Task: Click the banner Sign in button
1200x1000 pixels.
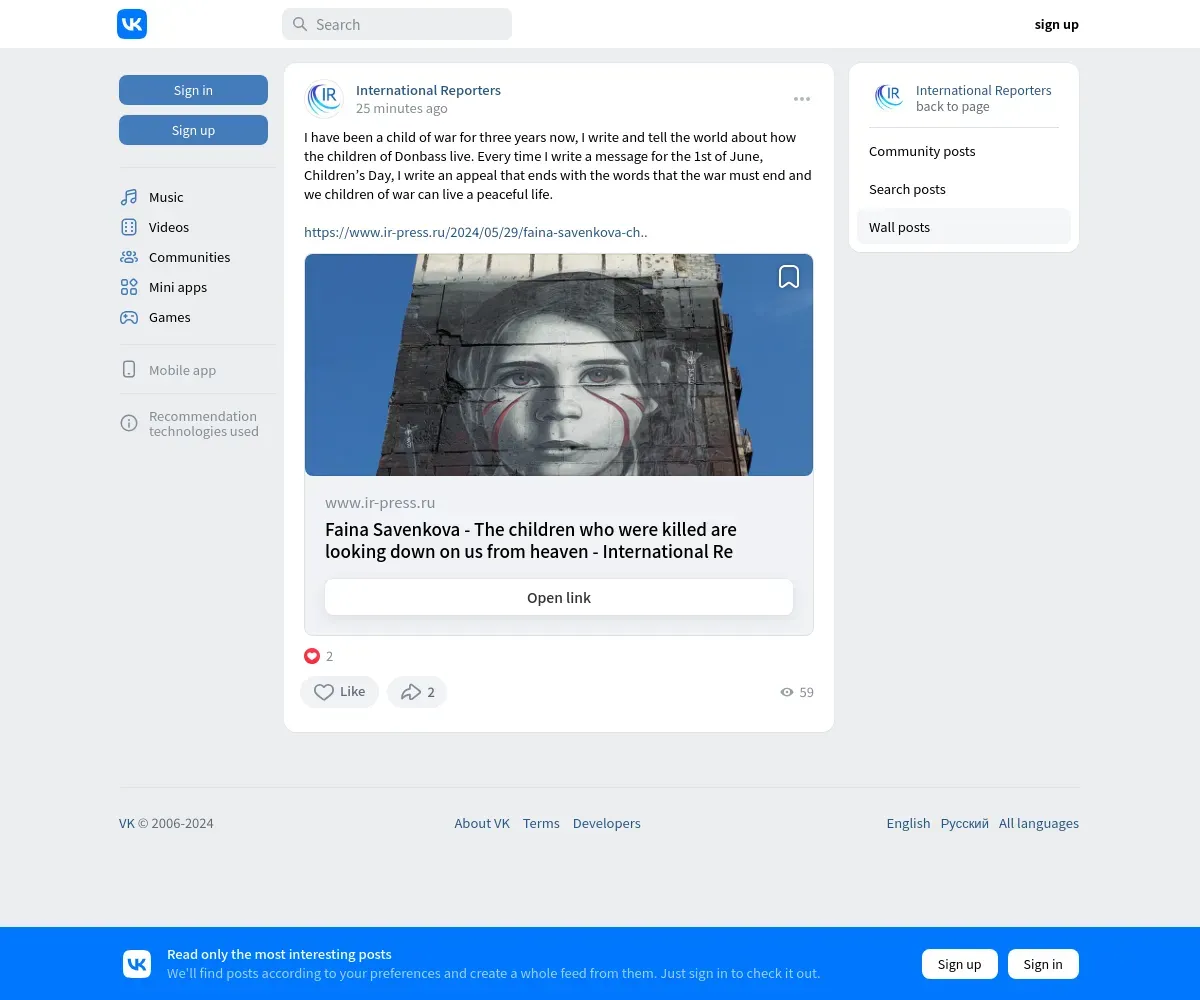Action: click(1043, 964)
